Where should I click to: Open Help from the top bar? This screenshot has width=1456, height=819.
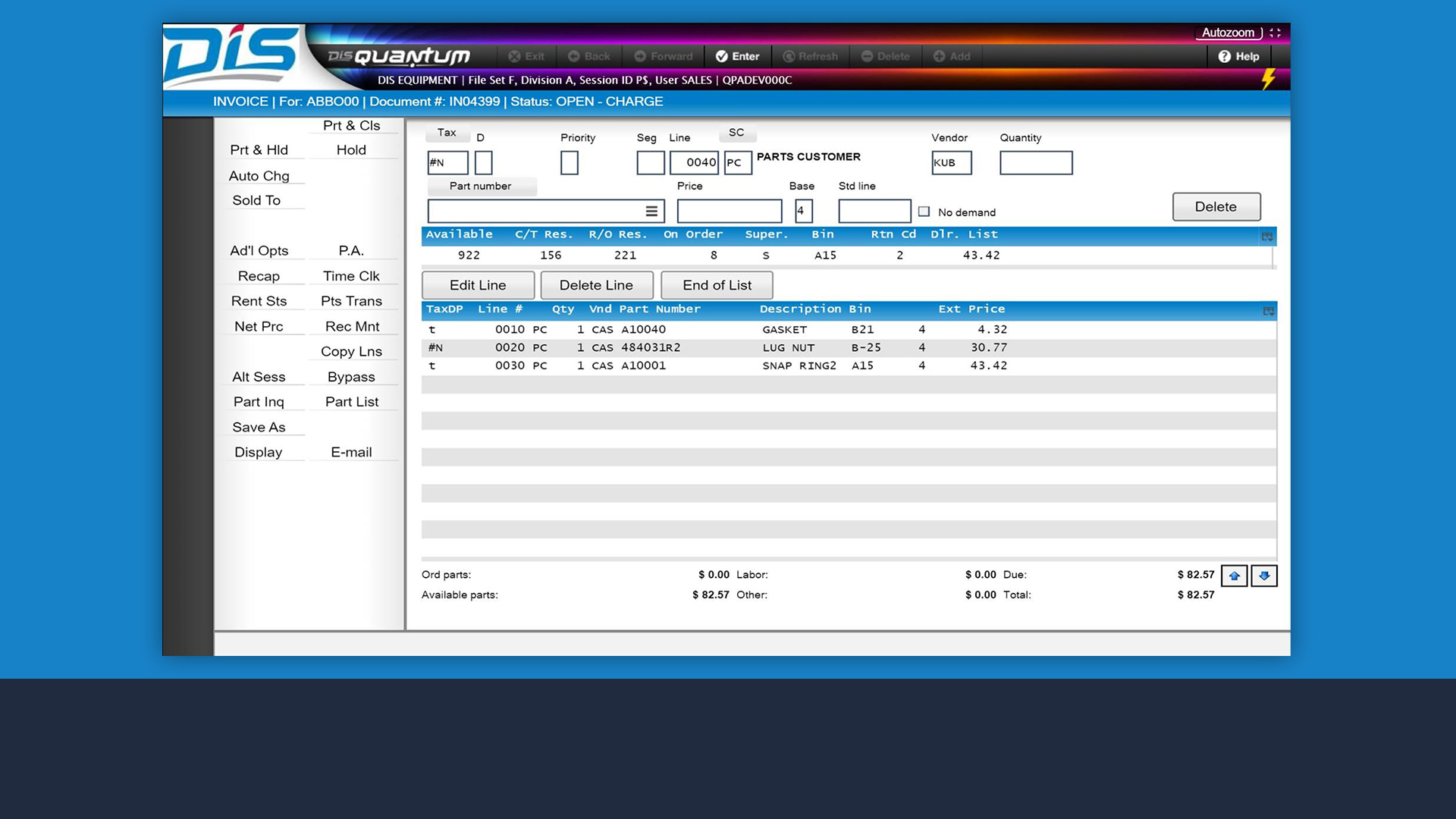point(1238,56)
